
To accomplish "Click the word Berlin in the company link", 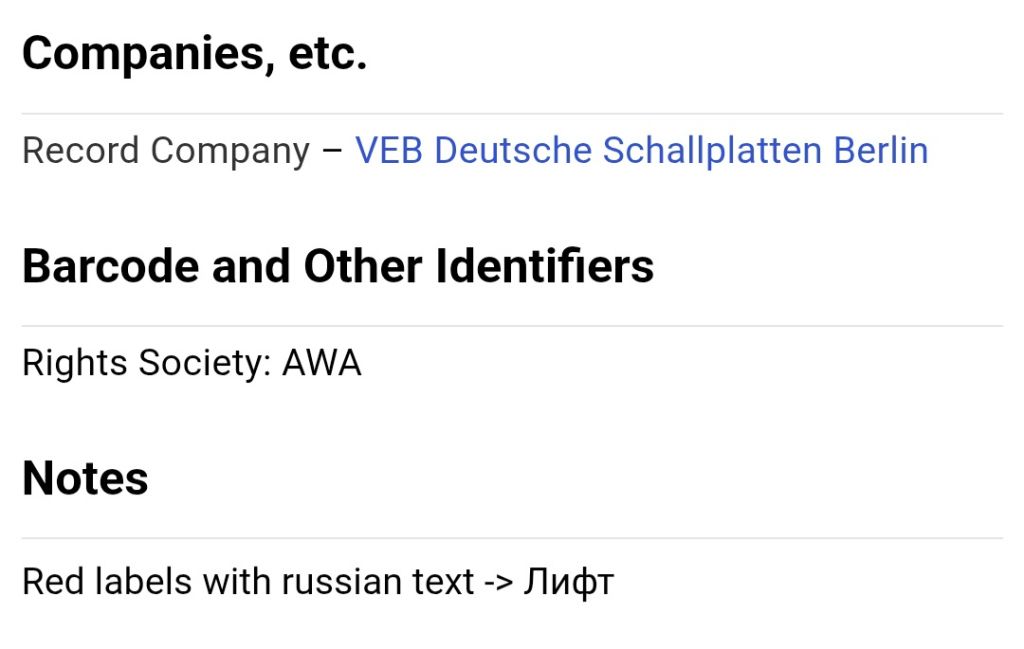I will click(881, 151).
